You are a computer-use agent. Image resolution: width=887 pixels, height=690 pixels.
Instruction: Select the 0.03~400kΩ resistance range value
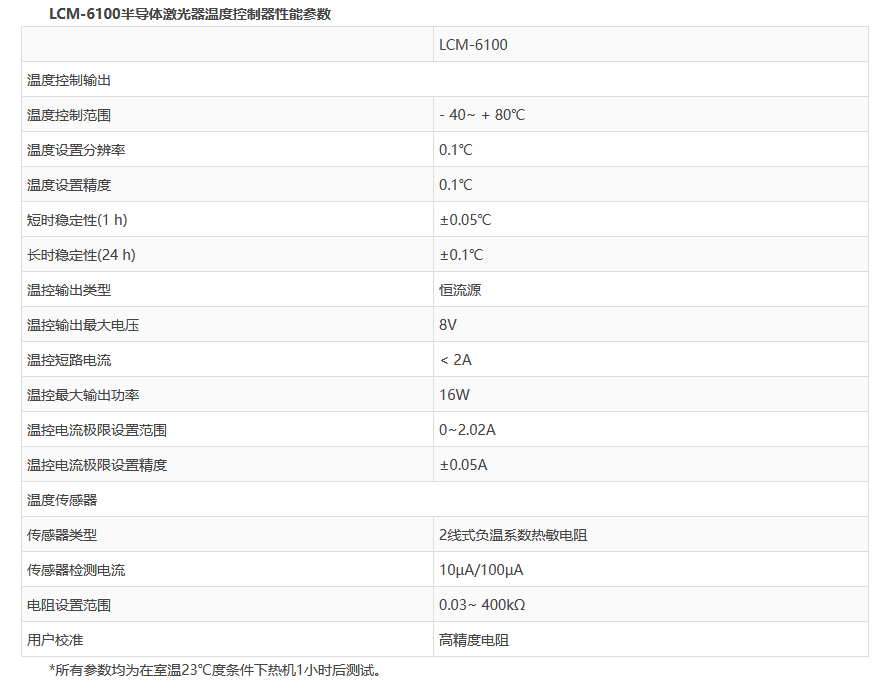(x=482, y=605)
